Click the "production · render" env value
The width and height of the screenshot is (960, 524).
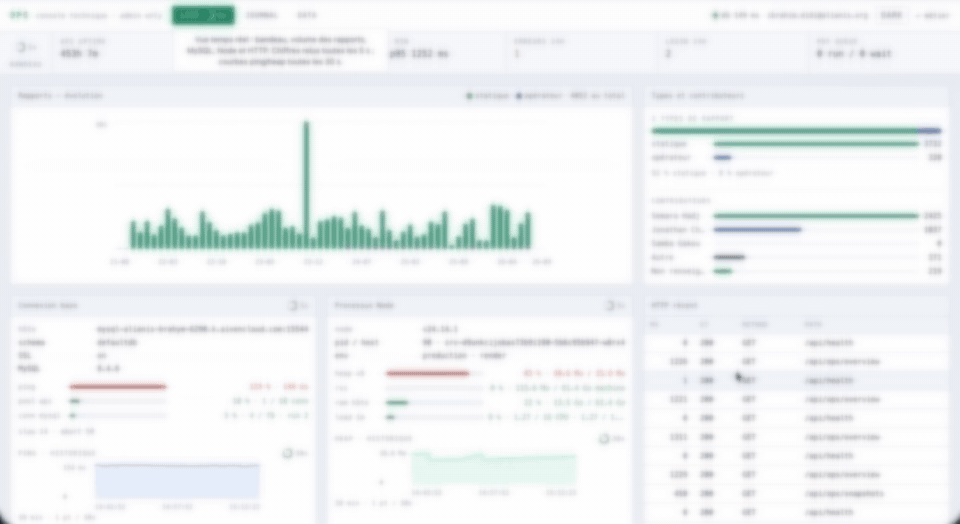point(464,355)
